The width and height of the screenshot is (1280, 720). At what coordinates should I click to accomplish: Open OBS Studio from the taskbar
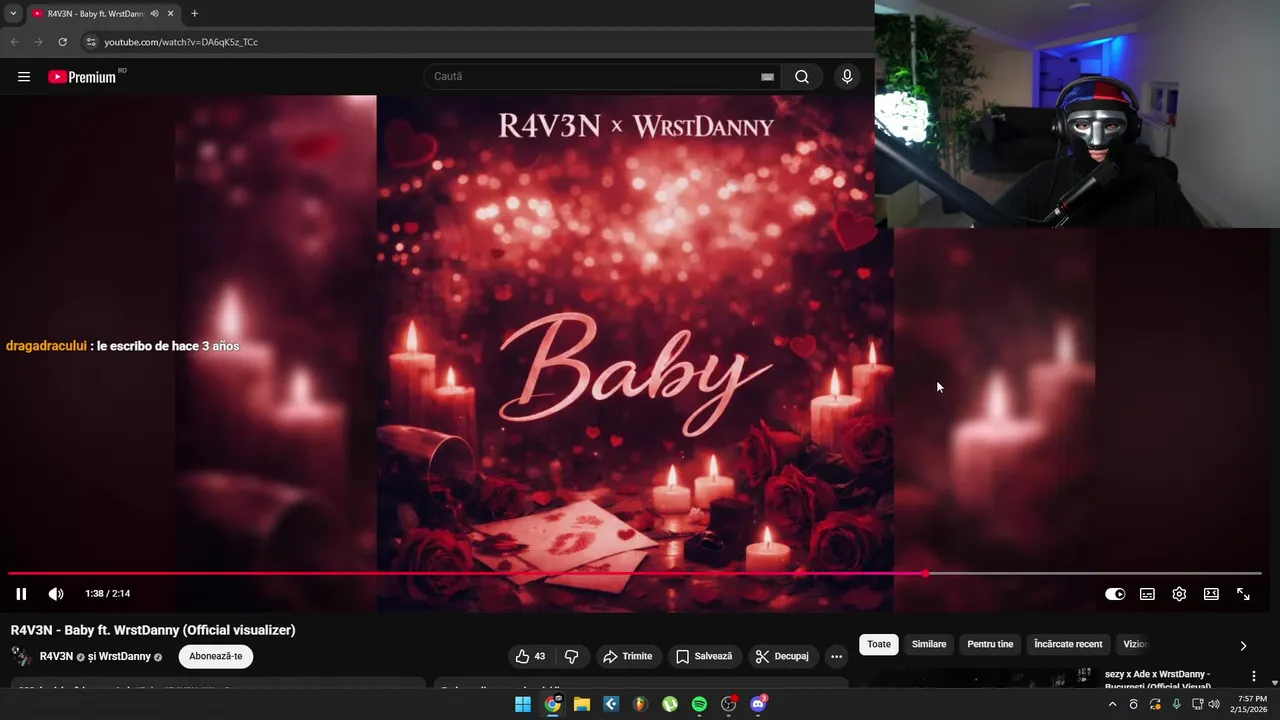[x=728, y=704]
